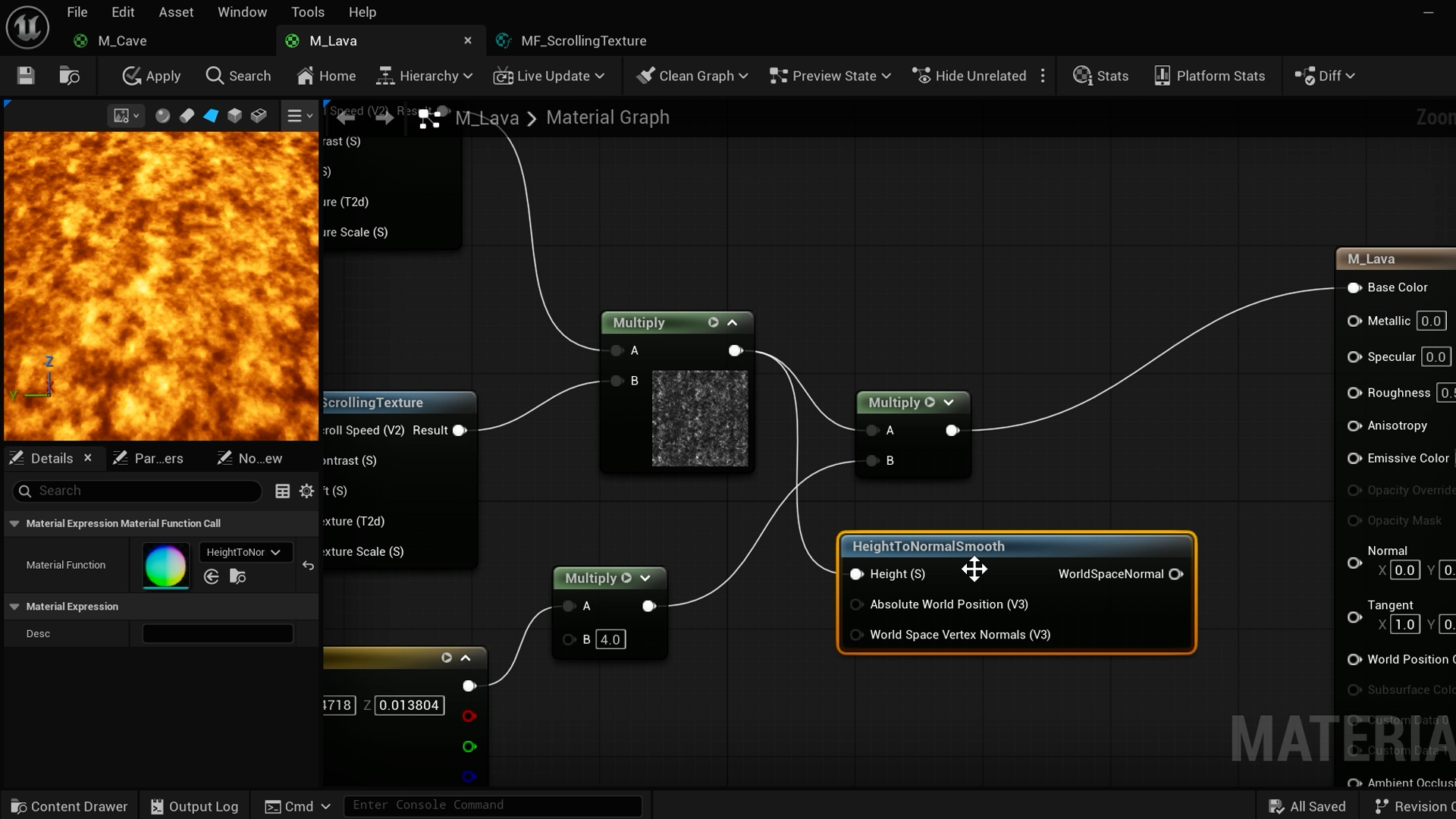Screen dimensions: 1456x819
Task: Click the graph network icon beside M_Lava breadcrumb
Action: tap(429, 118)
